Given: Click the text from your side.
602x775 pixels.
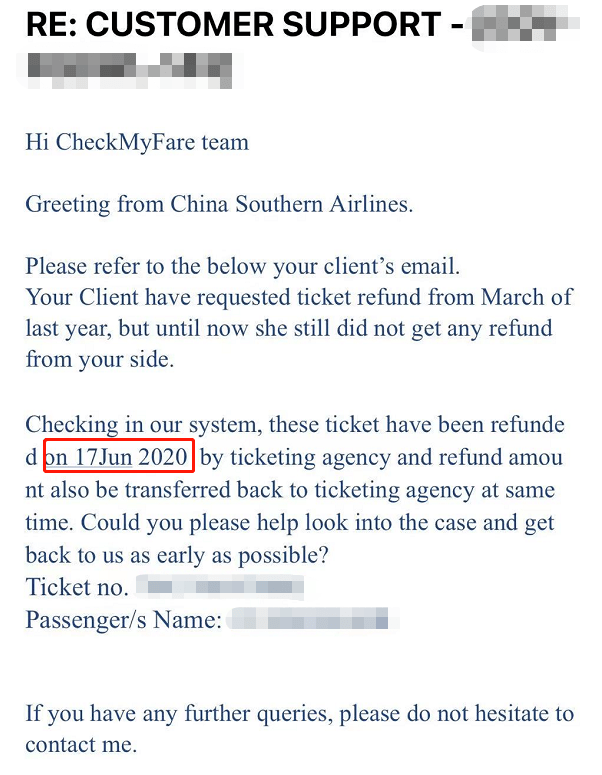Looking at the screenshot, I should click(100, 359).
